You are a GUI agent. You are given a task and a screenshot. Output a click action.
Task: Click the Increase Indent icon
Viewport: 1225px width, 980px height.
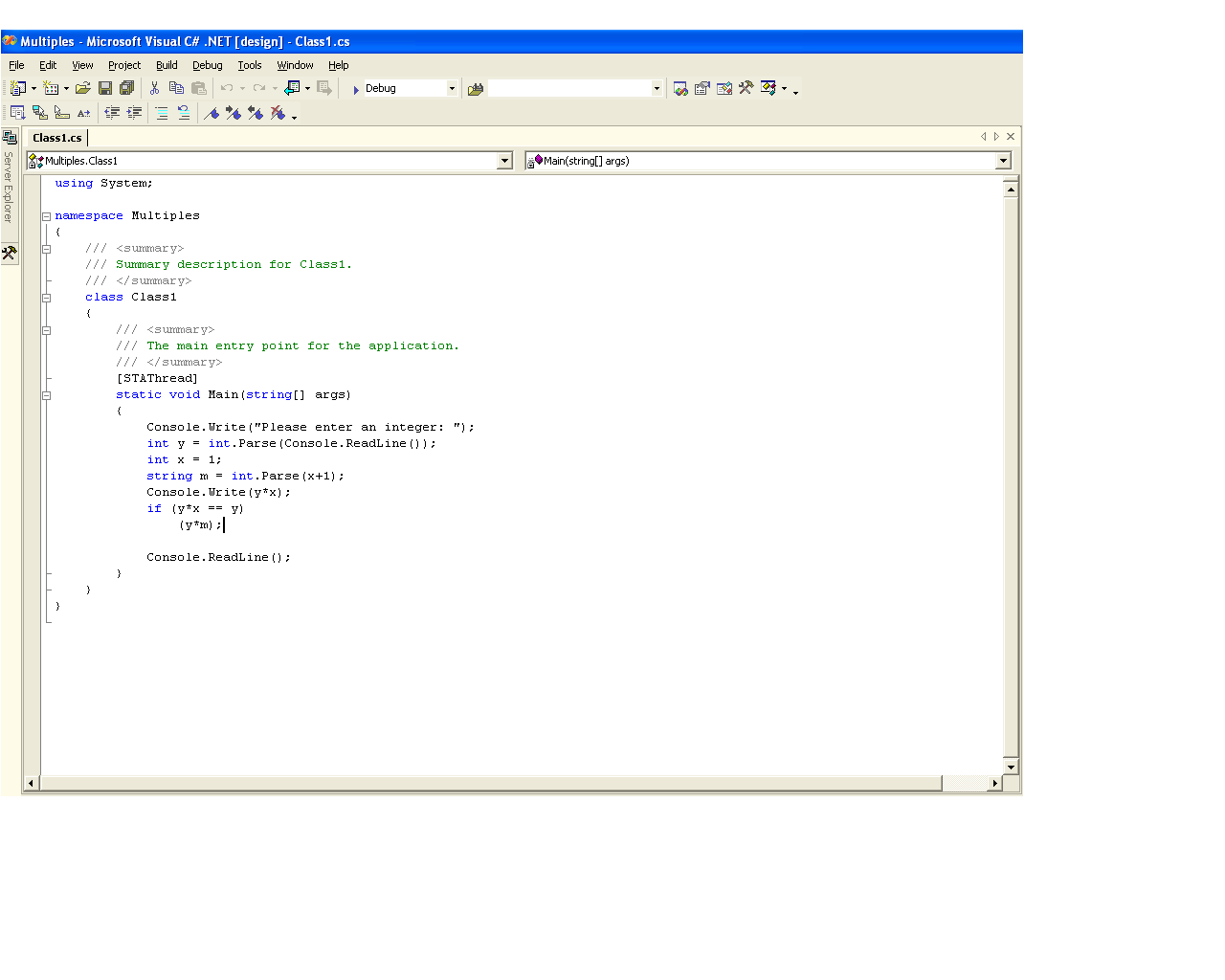(x=134, y=113)
